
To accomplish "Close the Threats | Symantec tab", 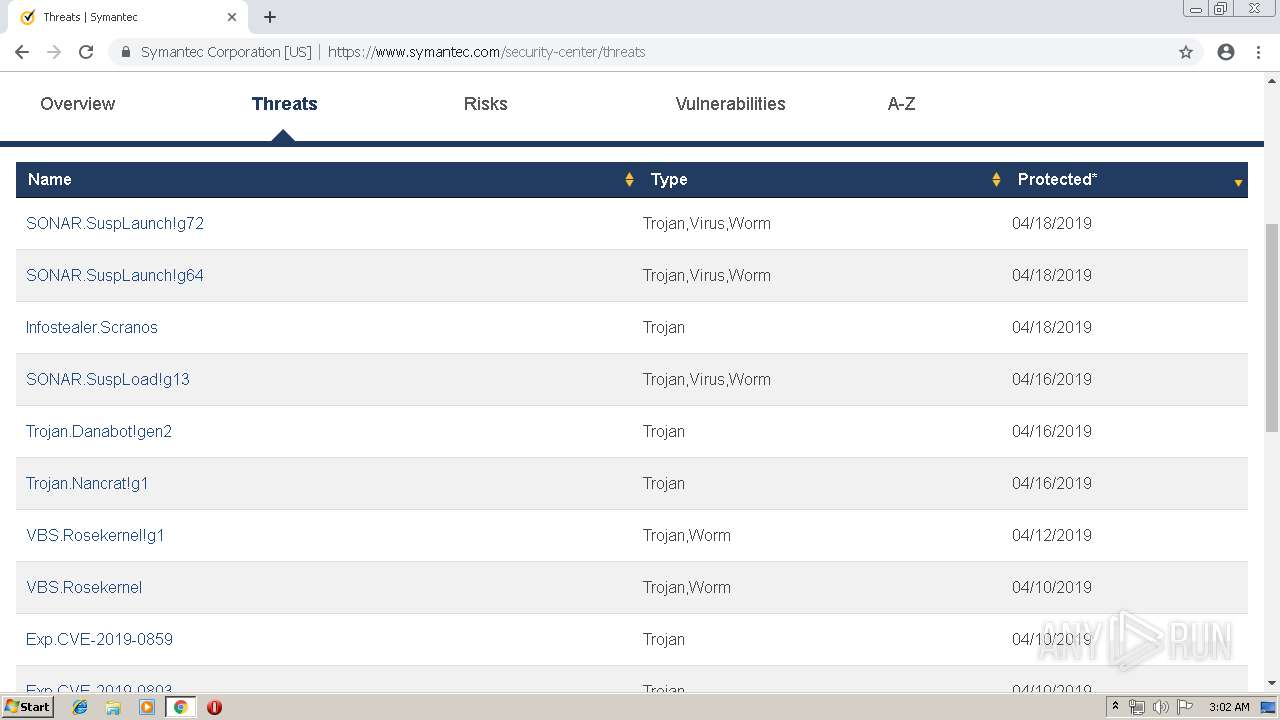I will 232,17.
